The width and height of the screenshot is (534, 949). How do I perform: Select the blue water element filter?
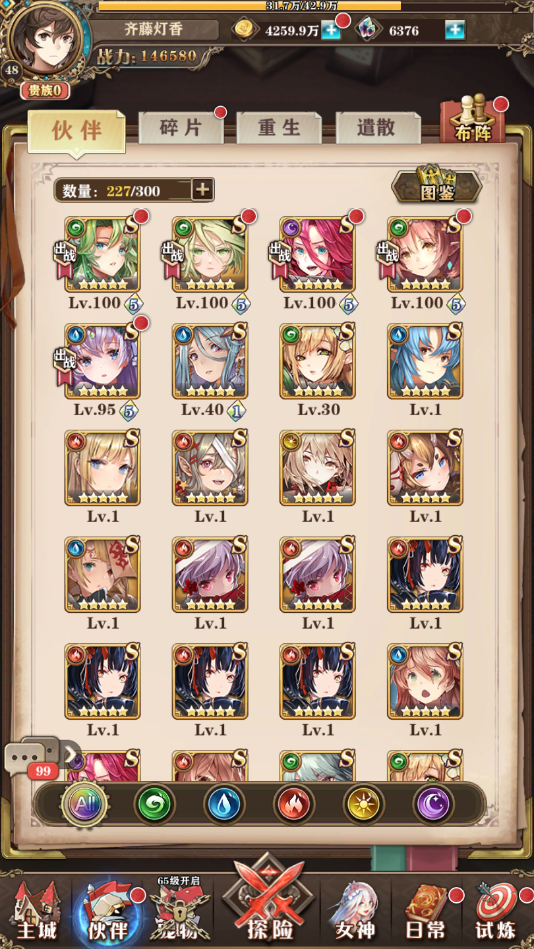[x=224, y=804]
